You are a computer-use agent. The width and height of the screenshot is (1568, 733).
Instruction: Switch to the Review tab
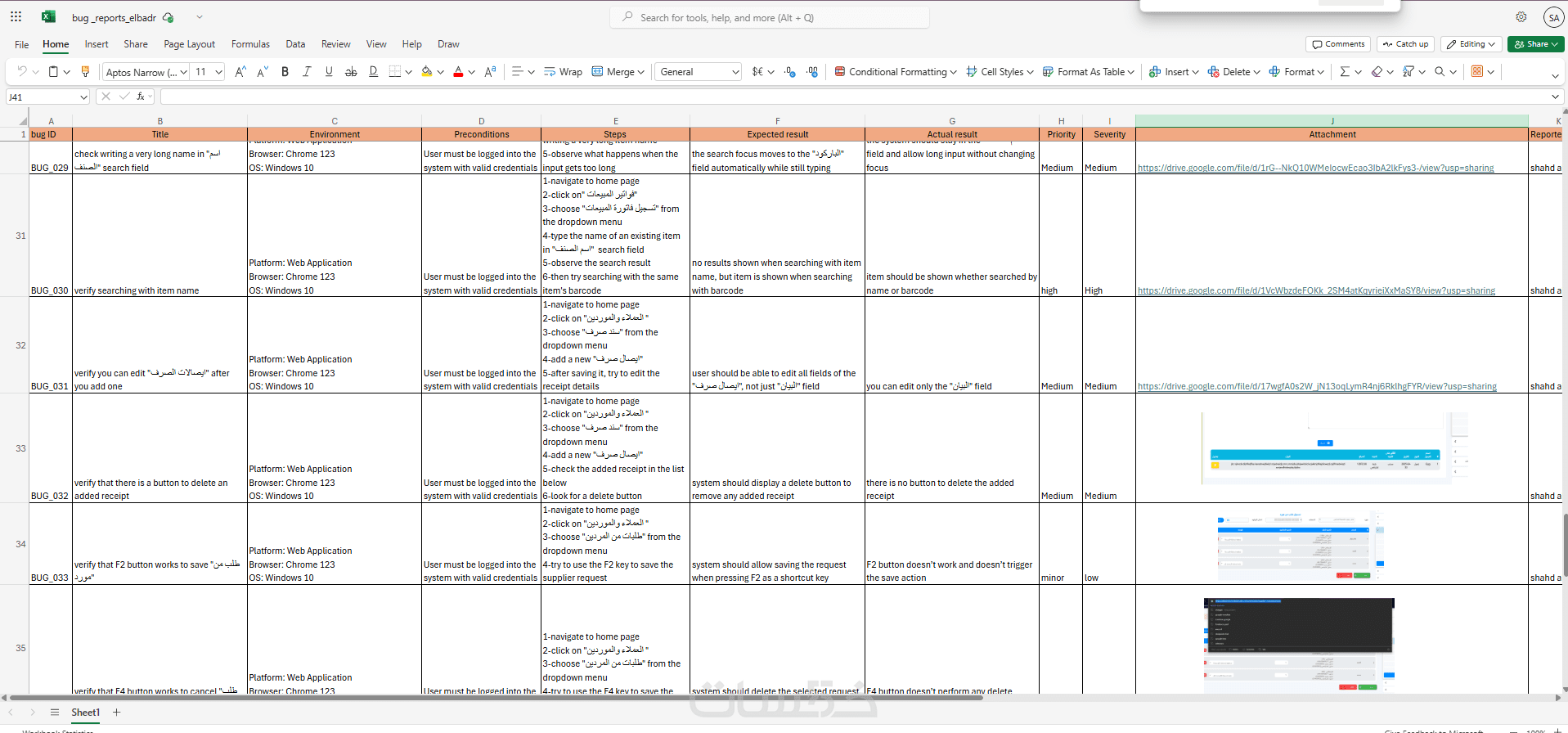[x=335, y=44]
